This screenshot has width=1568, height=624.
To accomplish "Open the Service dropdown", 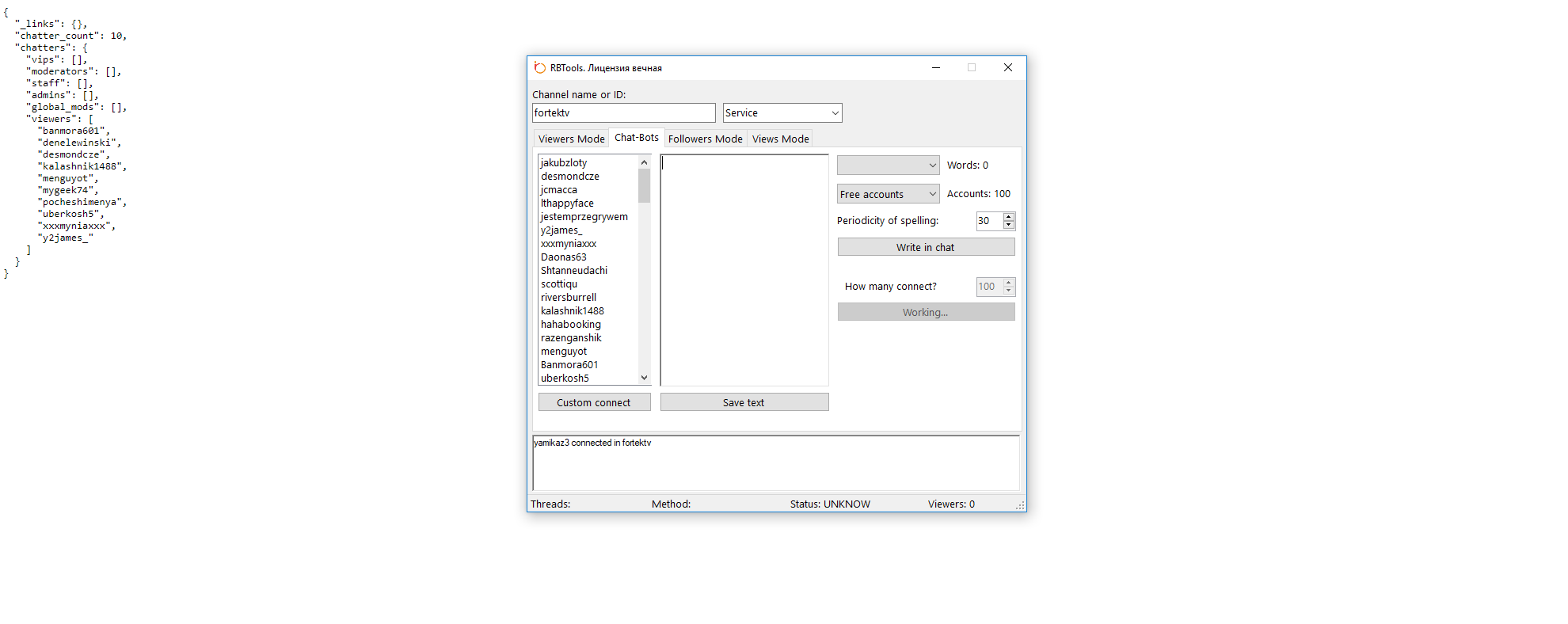I will (782, 113).
